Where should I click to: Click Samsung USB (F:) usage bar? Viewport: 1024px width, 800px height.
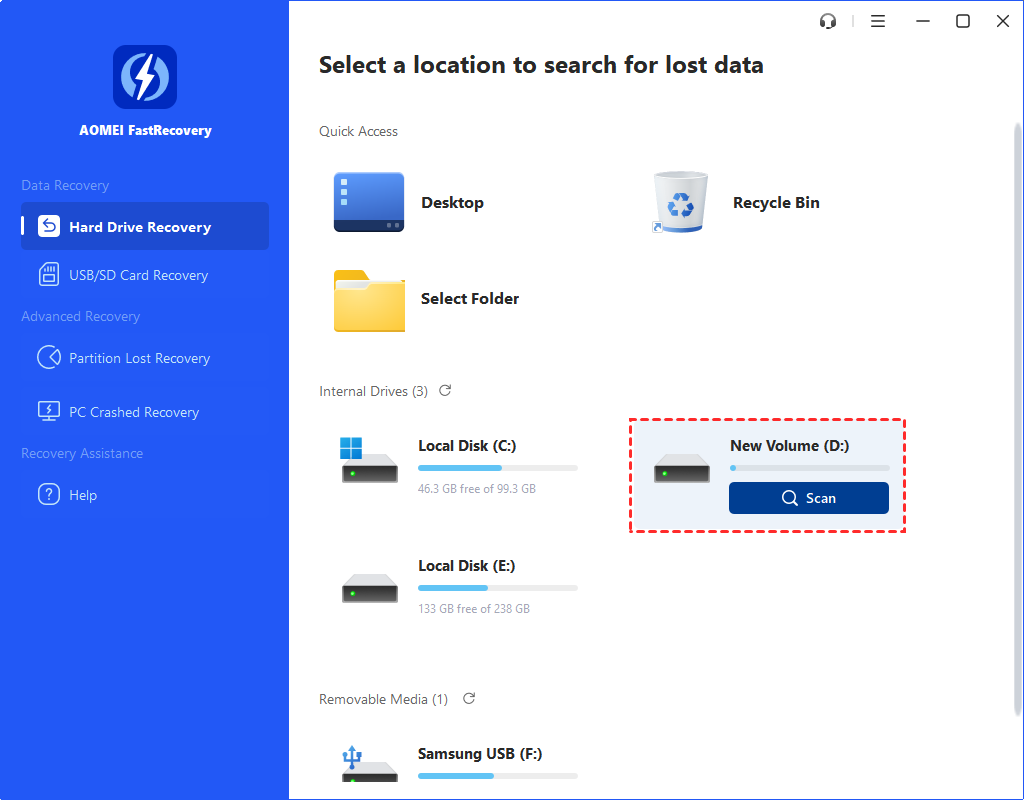[498, 776]
